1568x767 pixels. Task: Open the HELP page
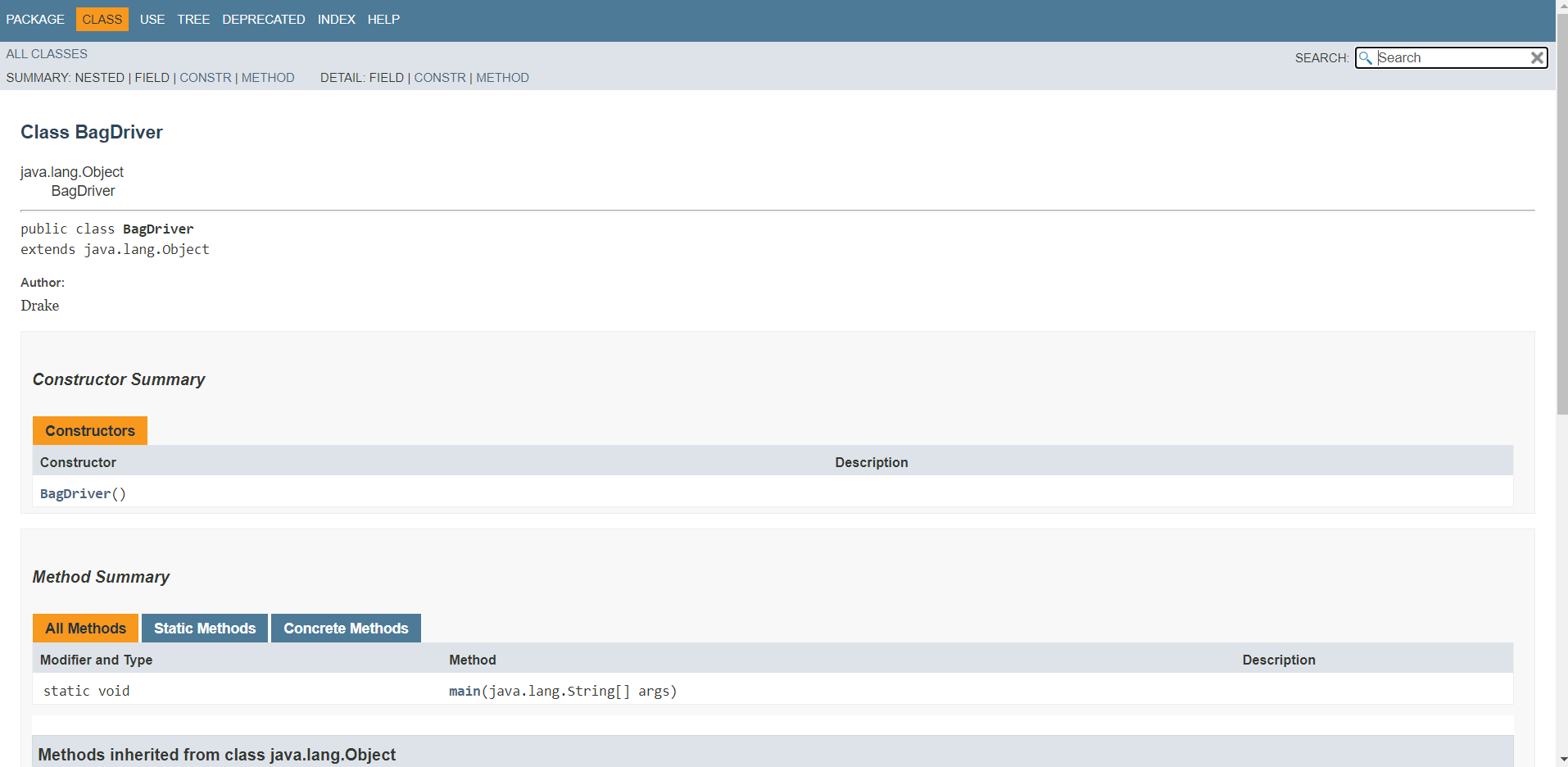[383, 19]
